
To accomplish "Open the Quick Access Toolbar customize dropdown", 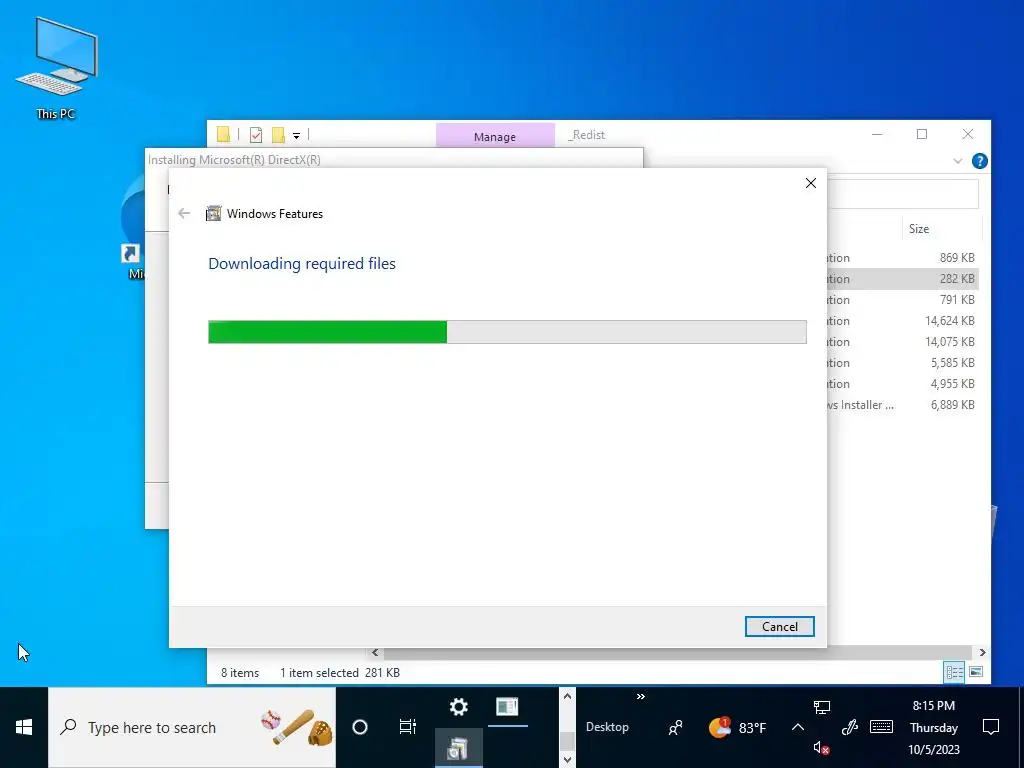I will [x=296, y=135].
